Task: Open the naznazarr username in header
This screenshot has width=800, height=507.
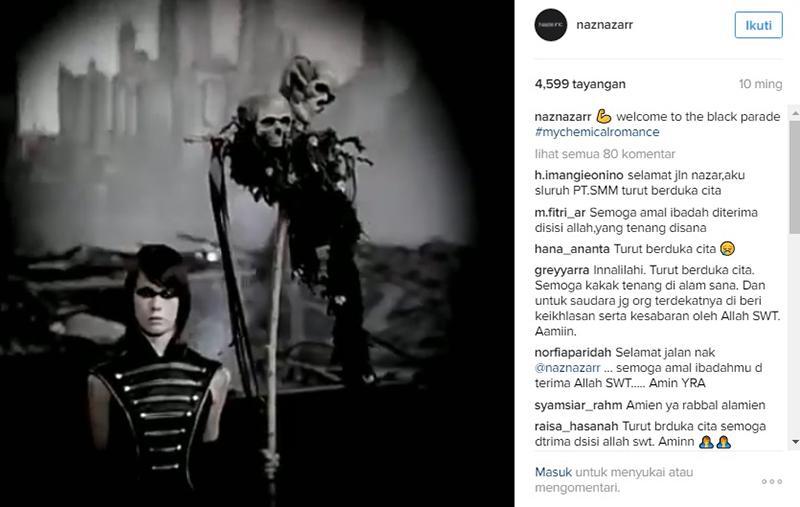Action: point(605,24)
